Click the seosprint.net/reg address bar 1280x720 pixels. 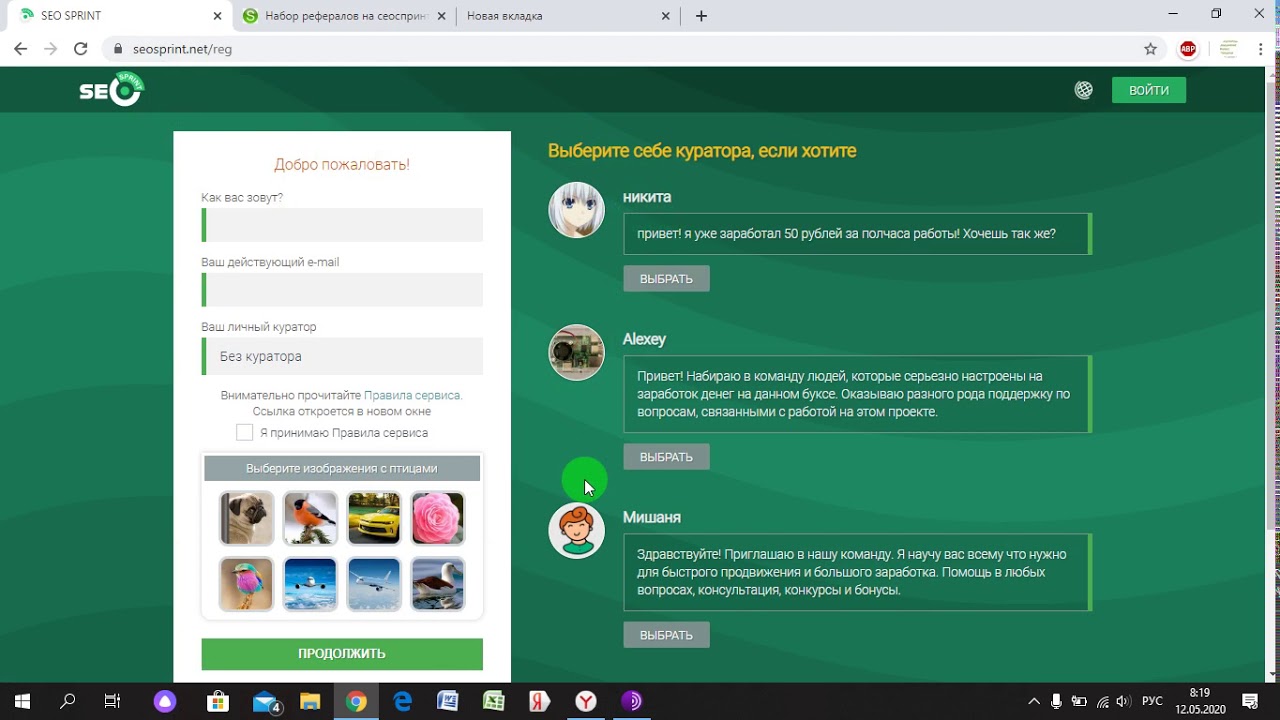pyautogui.click(x=636, y=48)
